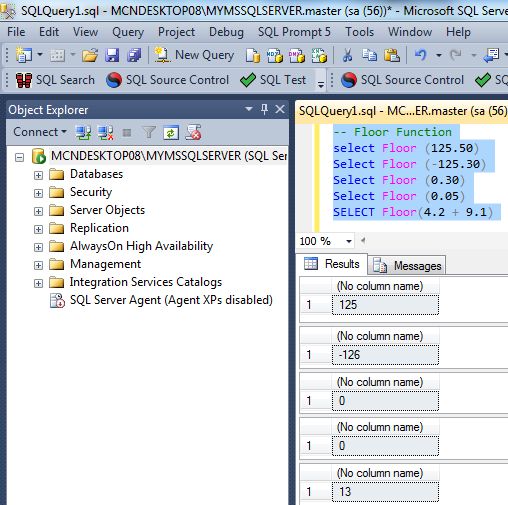
Task: Save the query with the Save icon
Action: click(112, 55)
